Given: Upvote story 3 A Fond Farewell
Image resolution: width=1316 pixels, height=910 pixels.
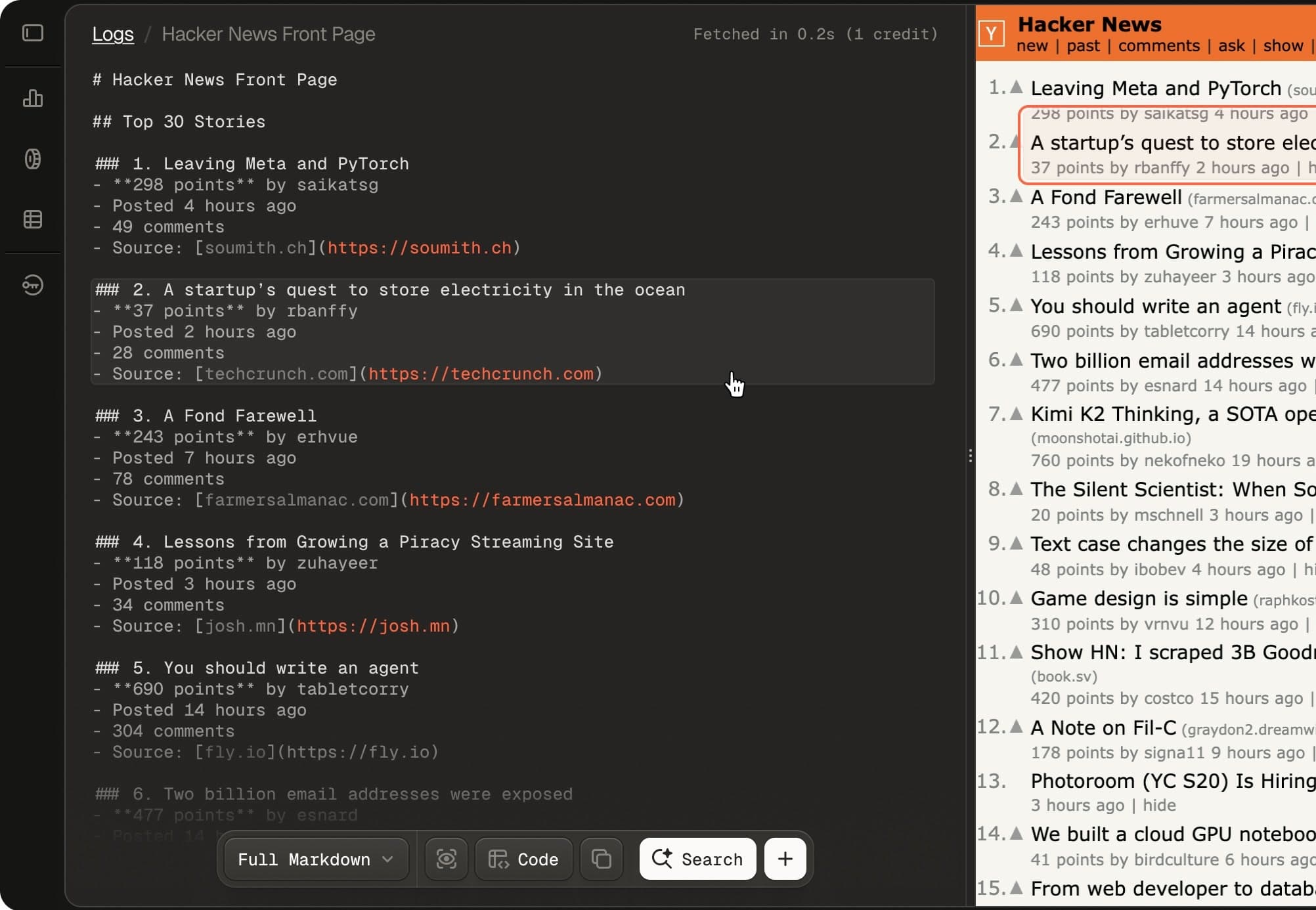Looking at the screenshot, I should tap(1017, 196).
